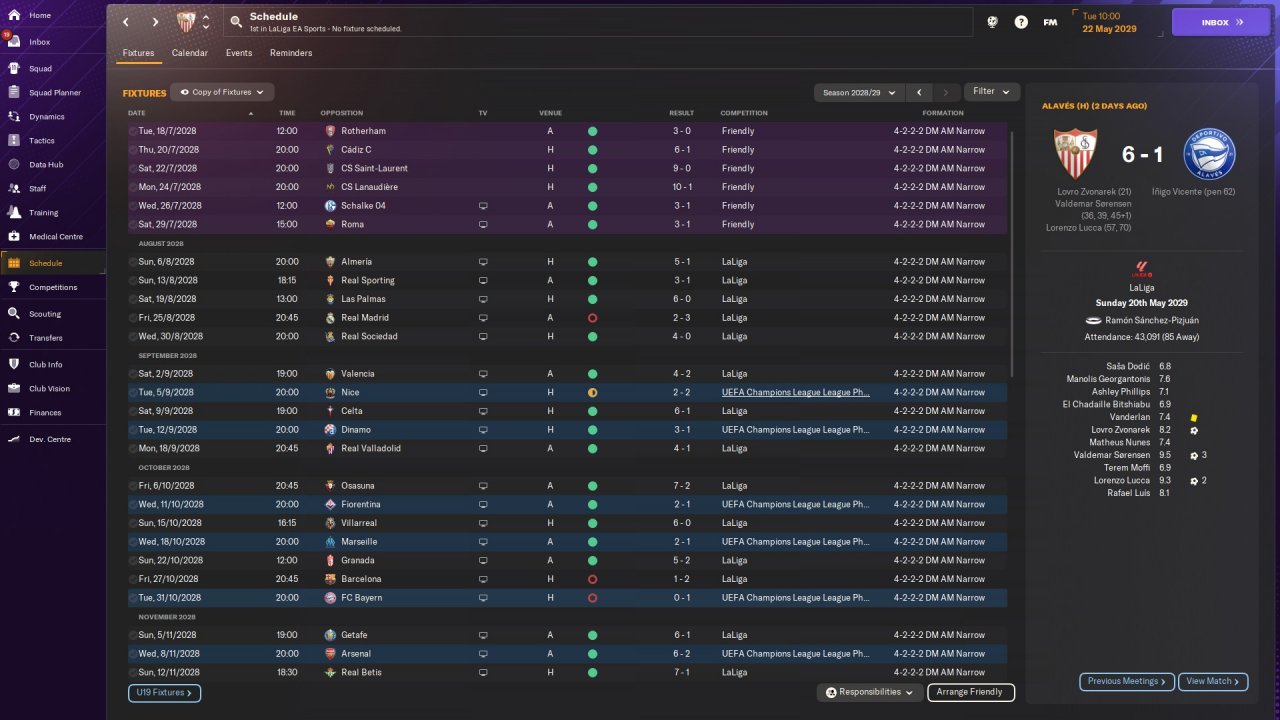Image resolution: width=1280 pixels, height=720 pixels.
Task: Select the Nice fixture row circle
Action: click(132, 393)
